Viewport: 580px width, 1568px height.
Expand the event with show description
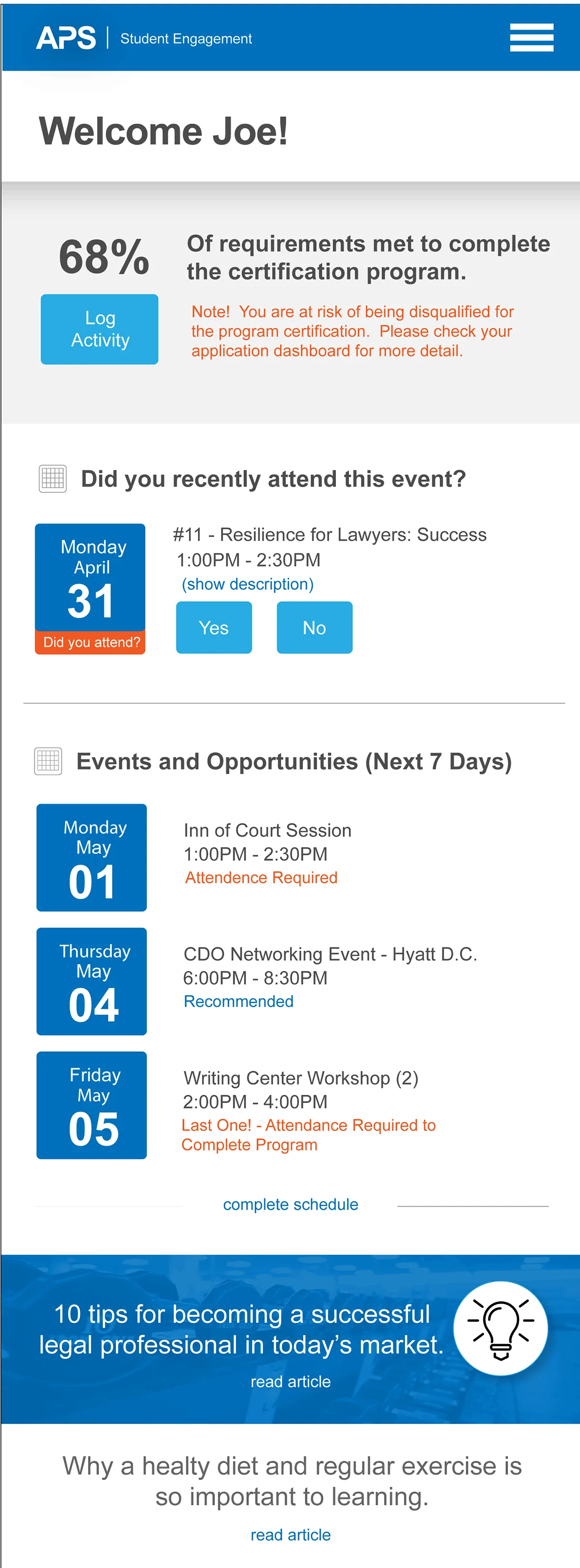coord(247,584)
